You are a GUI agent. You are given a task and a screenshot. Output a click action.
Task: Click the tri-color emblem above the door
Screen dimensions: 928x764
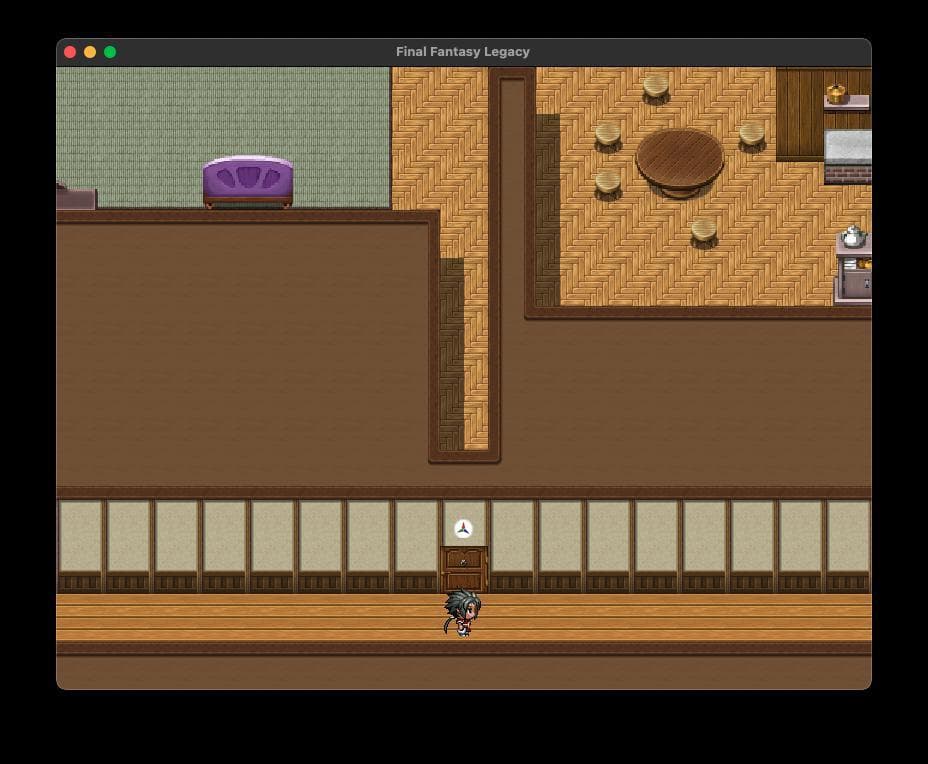pyautogui.click(x=463, y=528)
